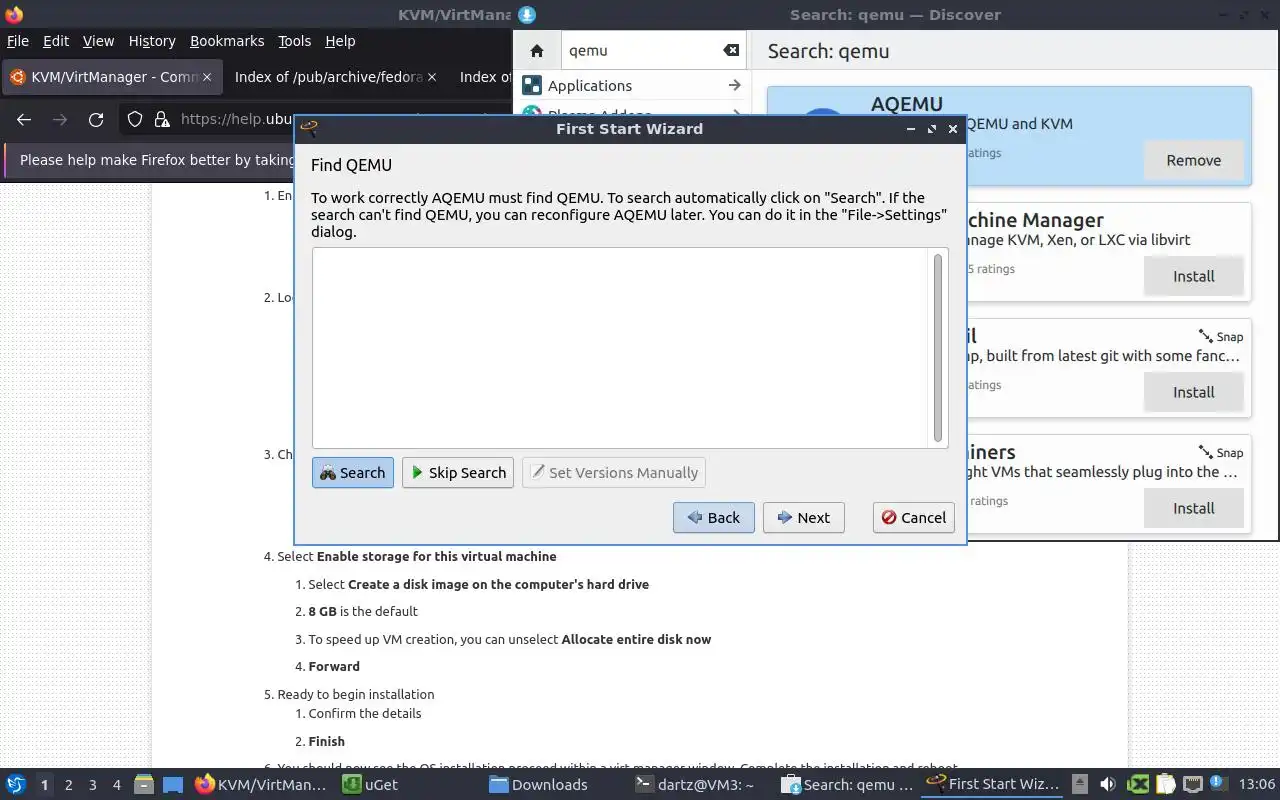Open Firefox History menu
Viewport: 1280px width, 800px height.
point(152,41)
